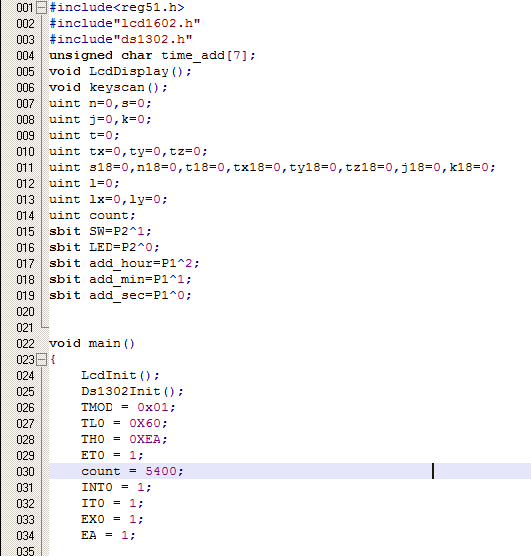Click the long uint s18=0 declaration line
Image resolution: width=531 pixels, height=556 pixels.
(272, 167)
